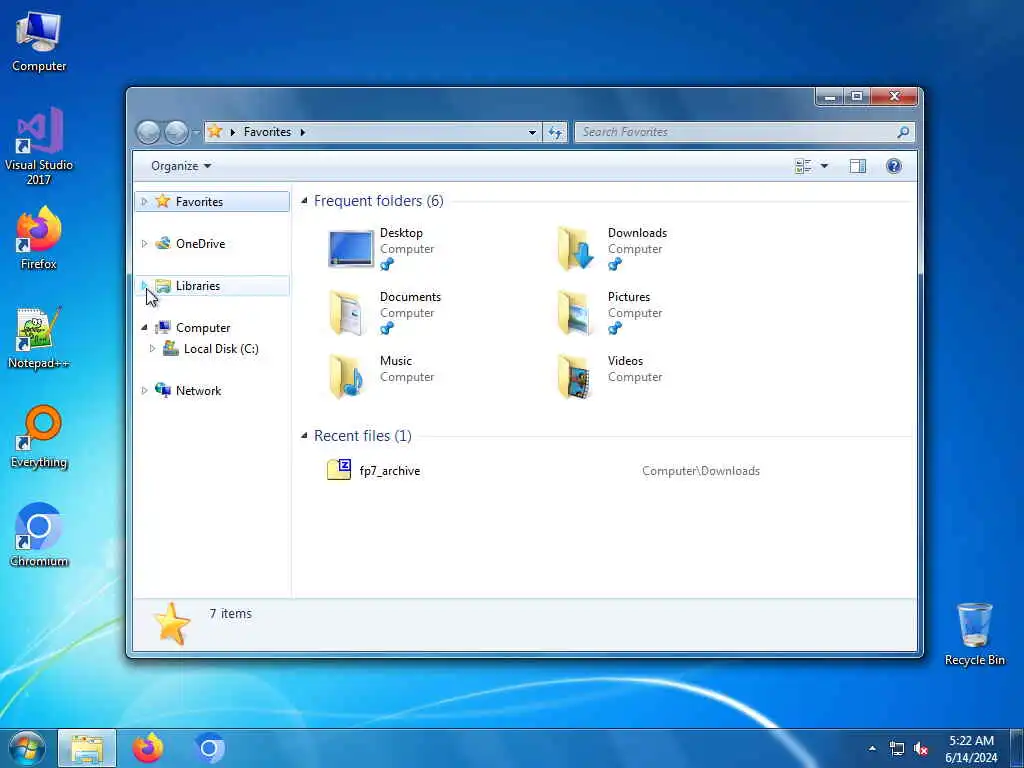Open the Windows Start orb
This screenshot has height=768, width=1024.
click(27, 748)
